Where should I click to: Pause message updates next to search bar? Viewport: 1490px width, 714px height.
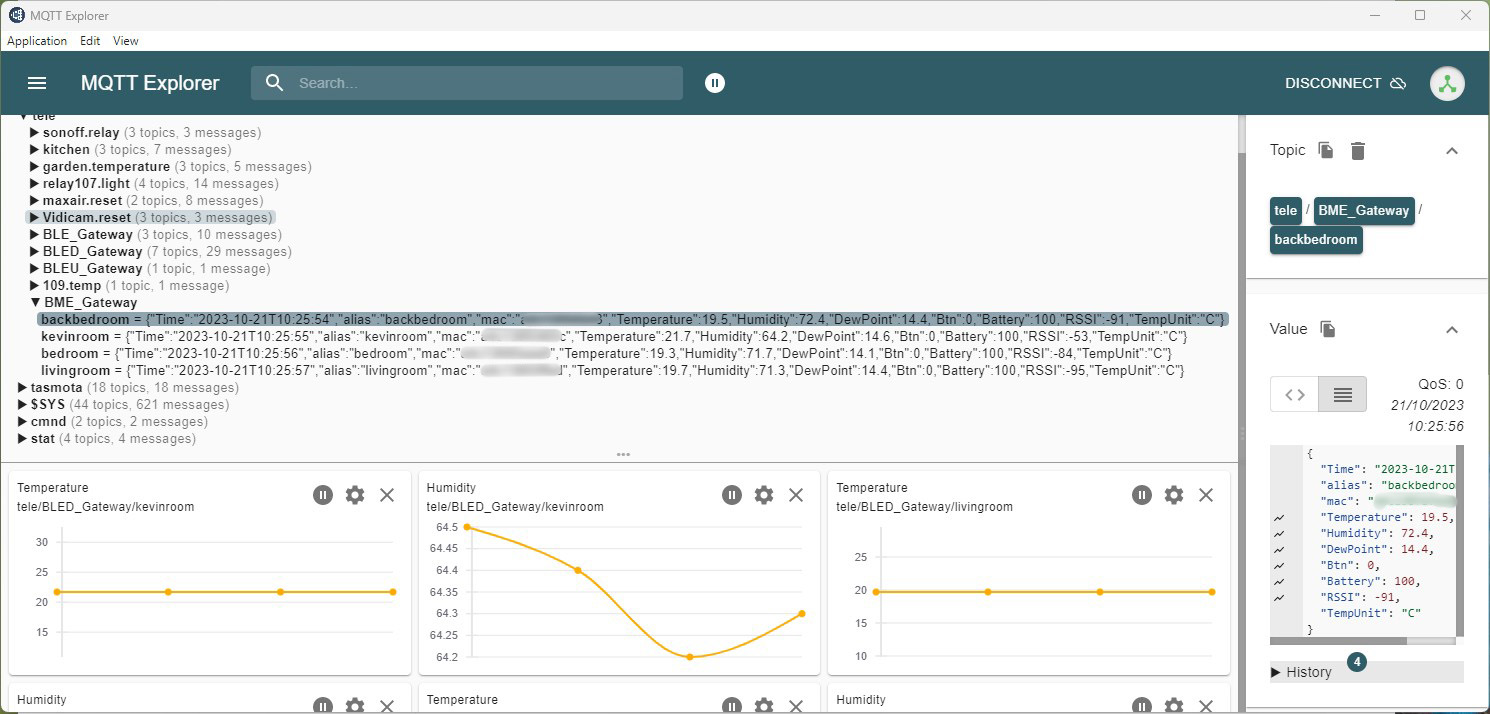(x=714, y=83)
